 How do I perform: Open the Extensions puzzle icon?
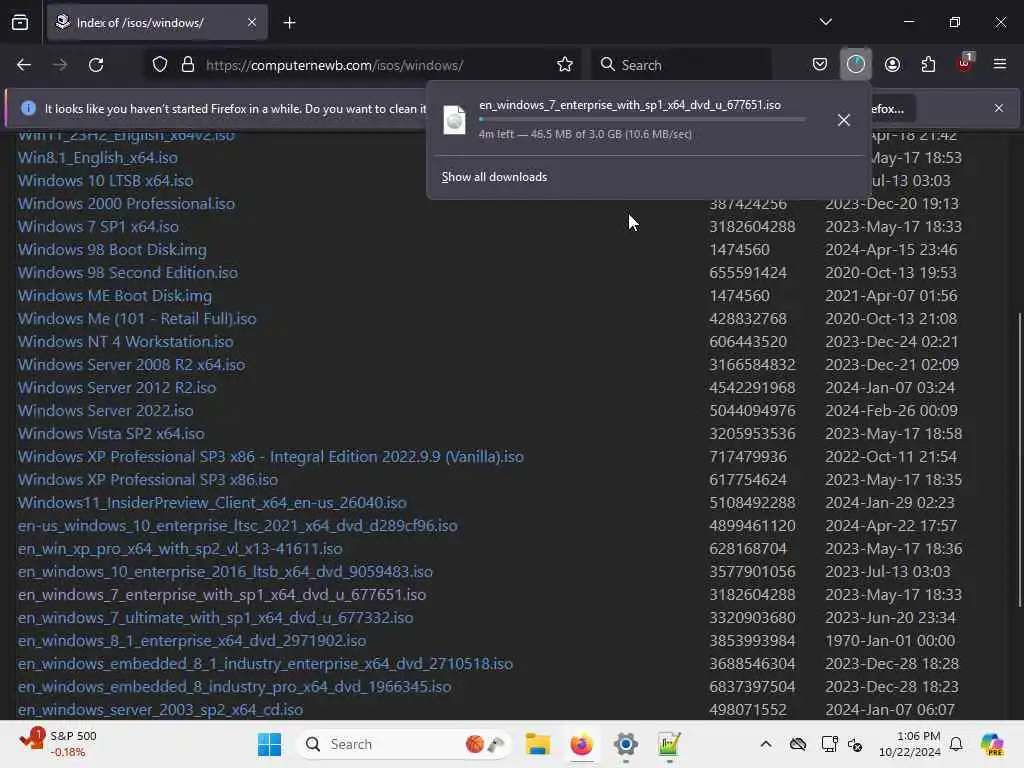pyautogui.click(x=928, y=65)
